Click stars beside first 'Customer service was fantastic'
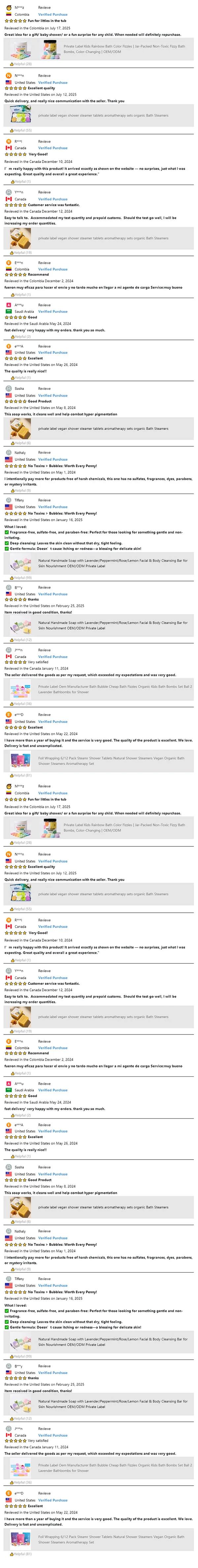The image size is (198, 1568). pyautogui.click(x=16, y=205)
